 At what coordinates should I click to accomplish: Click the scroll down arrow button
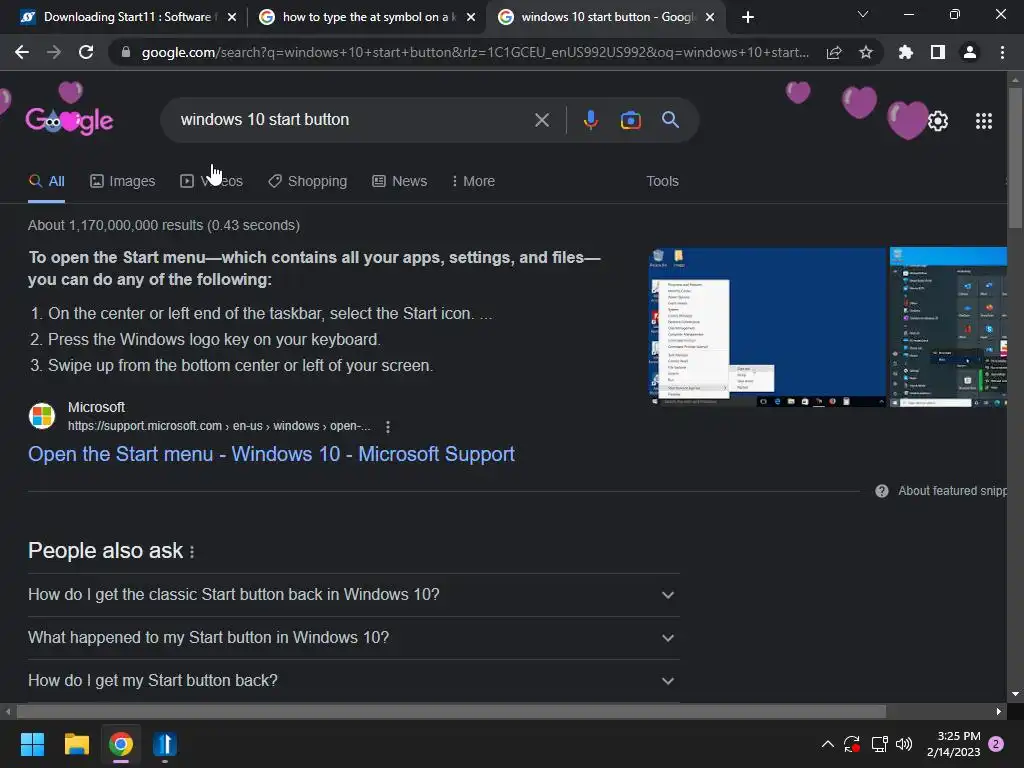point(1015,694)
